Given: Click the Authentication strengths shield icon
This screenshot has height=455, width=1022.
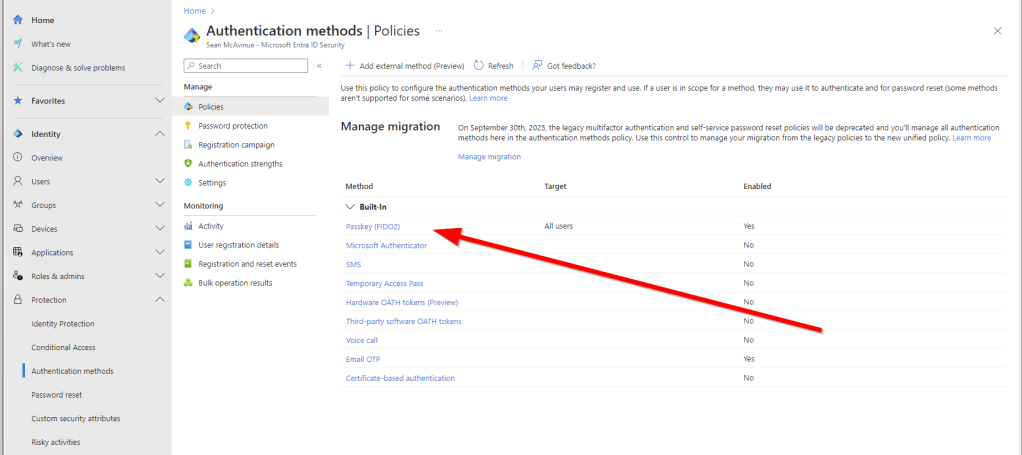Looking at the screenshot, I should point(188,164).
